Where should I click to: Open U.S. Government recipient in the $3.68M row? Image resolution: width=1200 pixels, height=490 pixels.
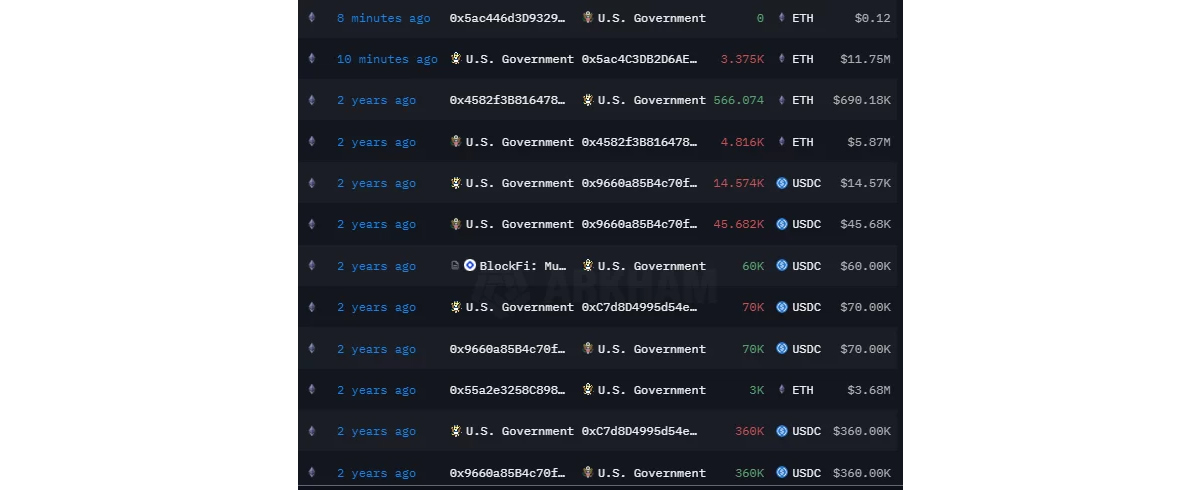[x=652, y=390]
